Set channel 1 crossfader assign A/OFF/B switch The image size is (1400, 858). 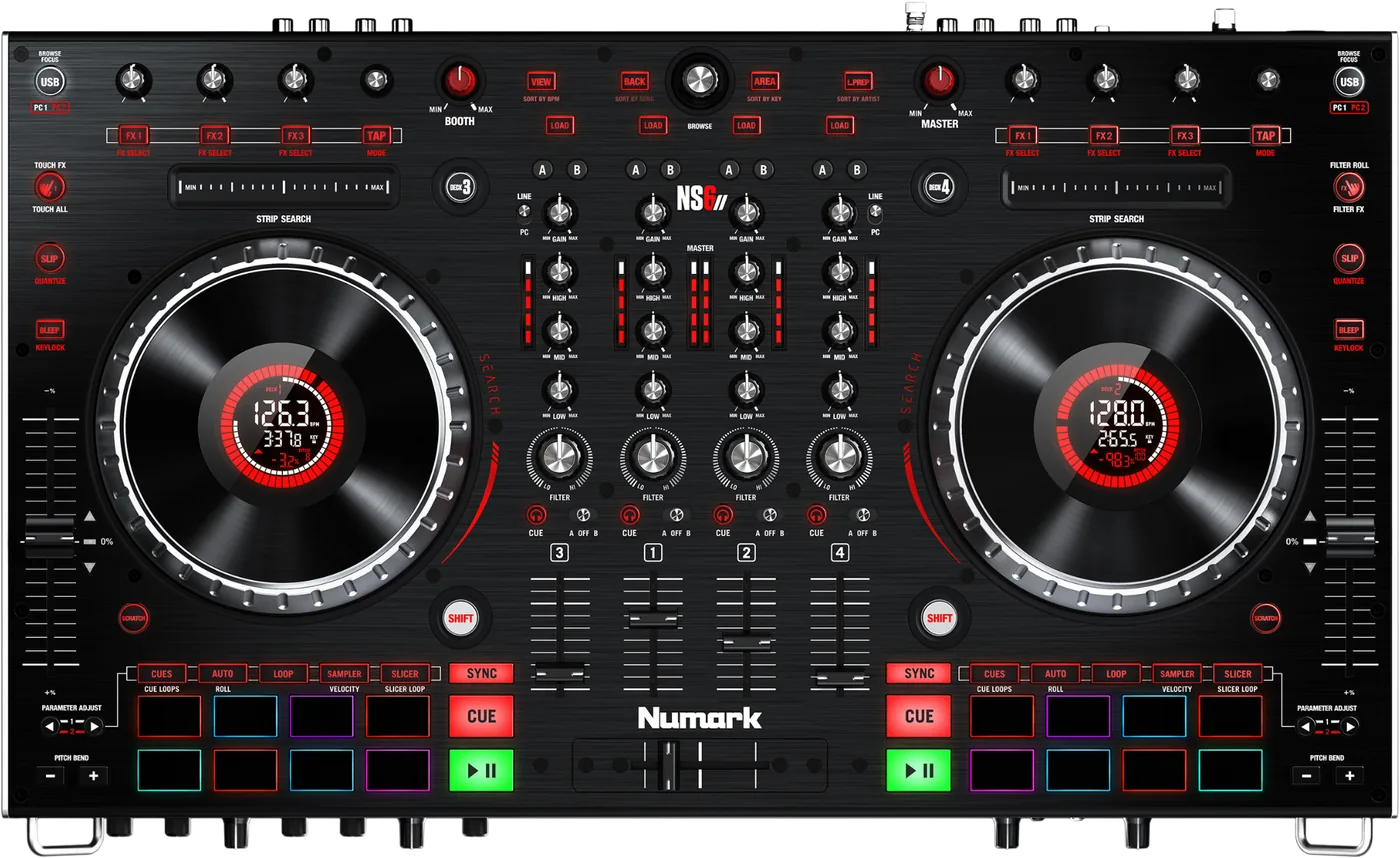click(675, 515)
